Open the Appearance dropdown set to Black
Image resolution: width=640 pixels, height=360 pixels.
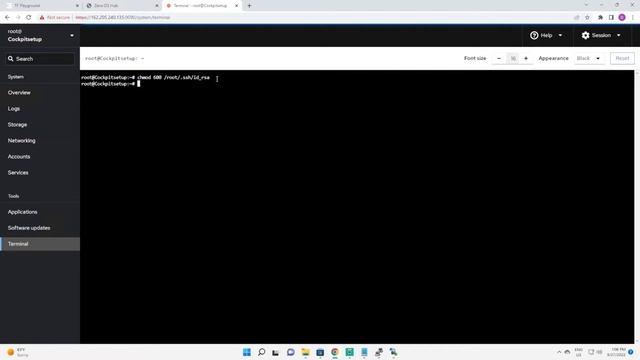click(588, 58)
